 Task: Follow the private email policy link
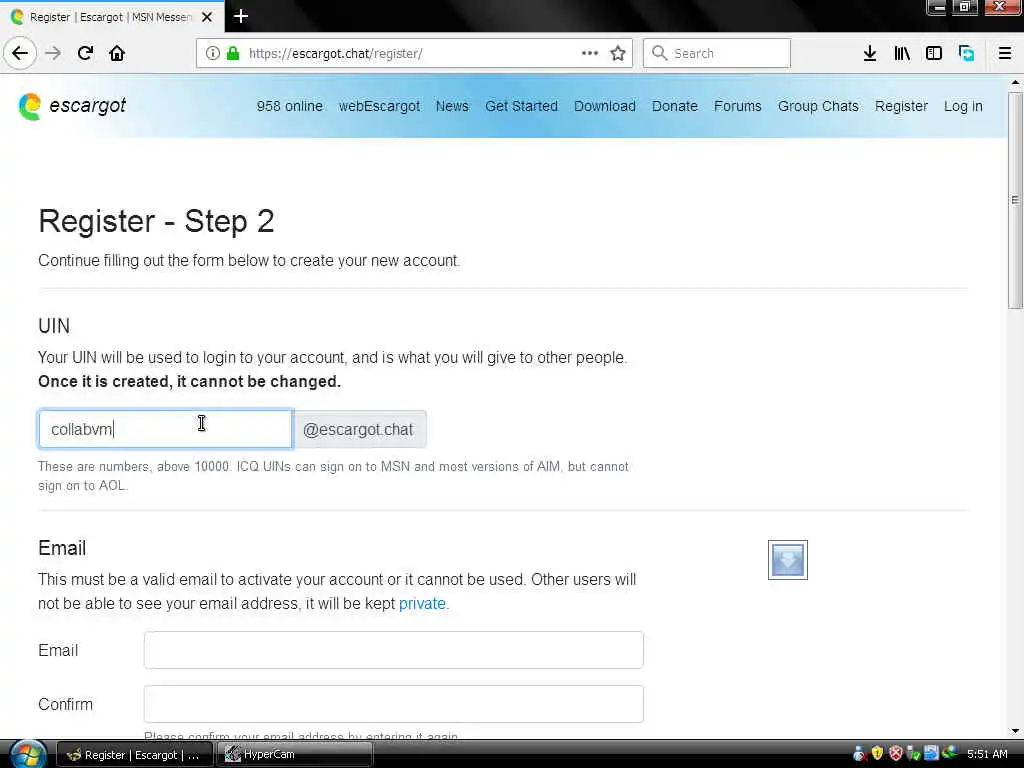[422, 603]
